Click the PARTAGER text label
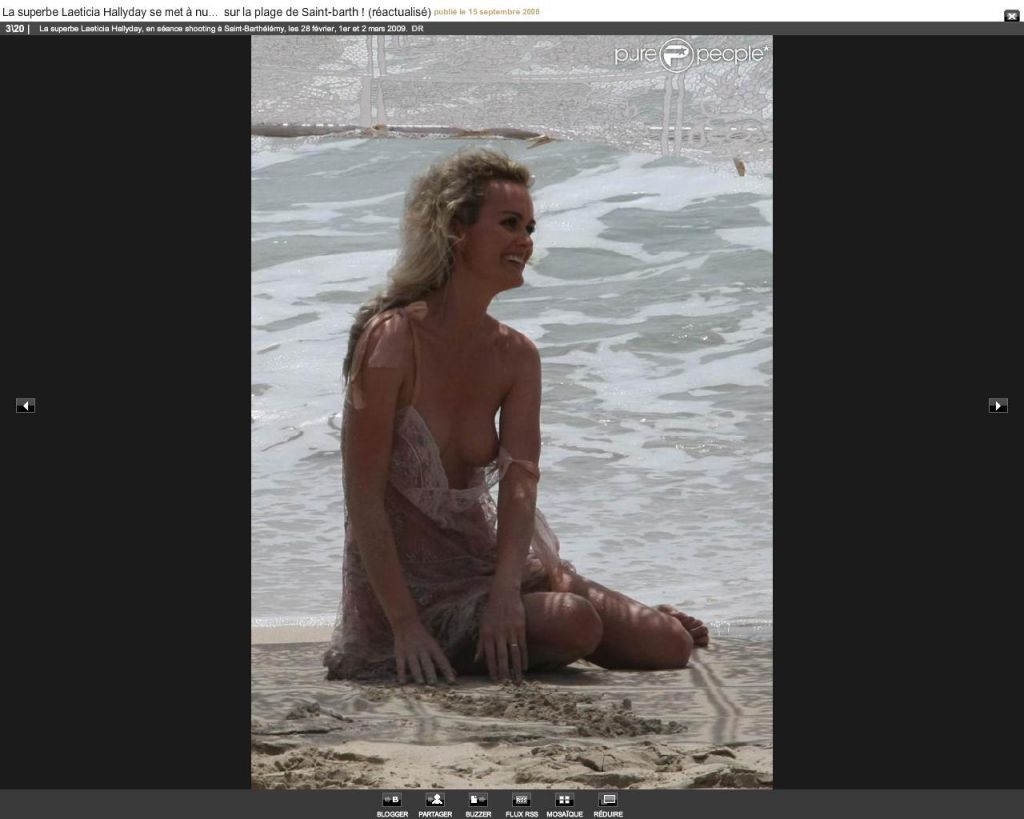Screen dimensions: 1024x819 [x=435, y=814]
